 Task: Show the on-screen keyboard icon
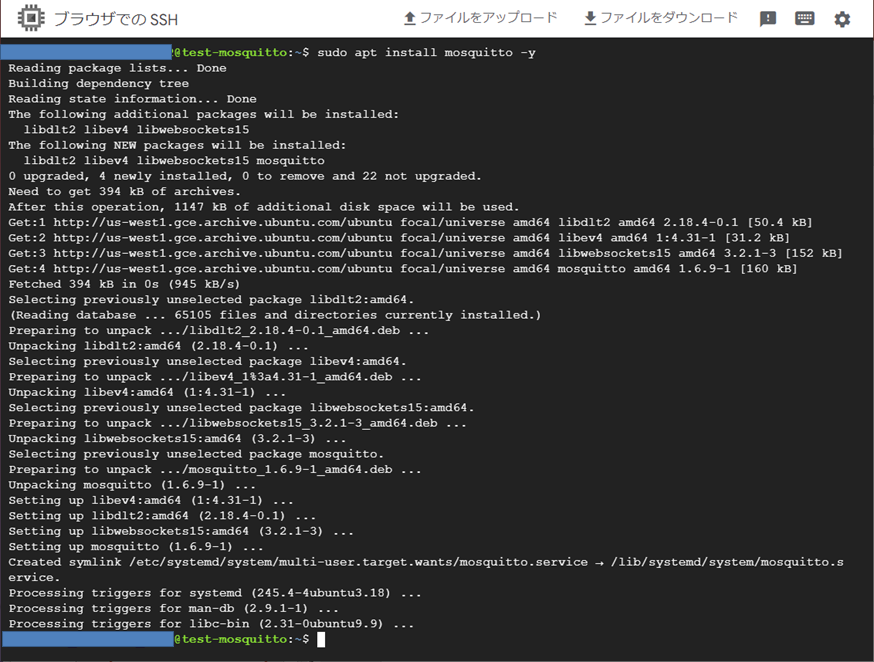coord(804,19)
